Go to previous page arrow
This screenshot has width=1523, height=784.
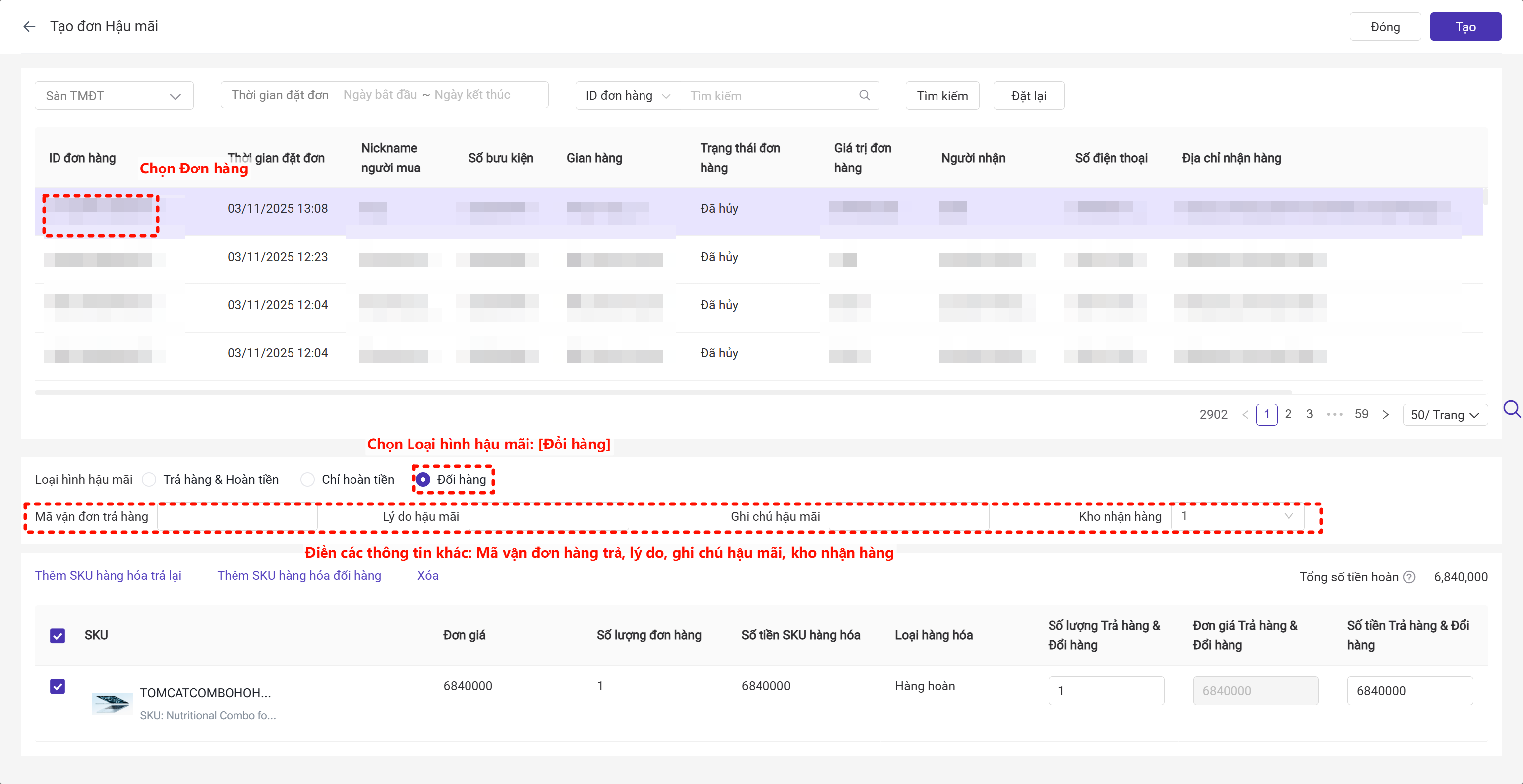[1245, 415]
